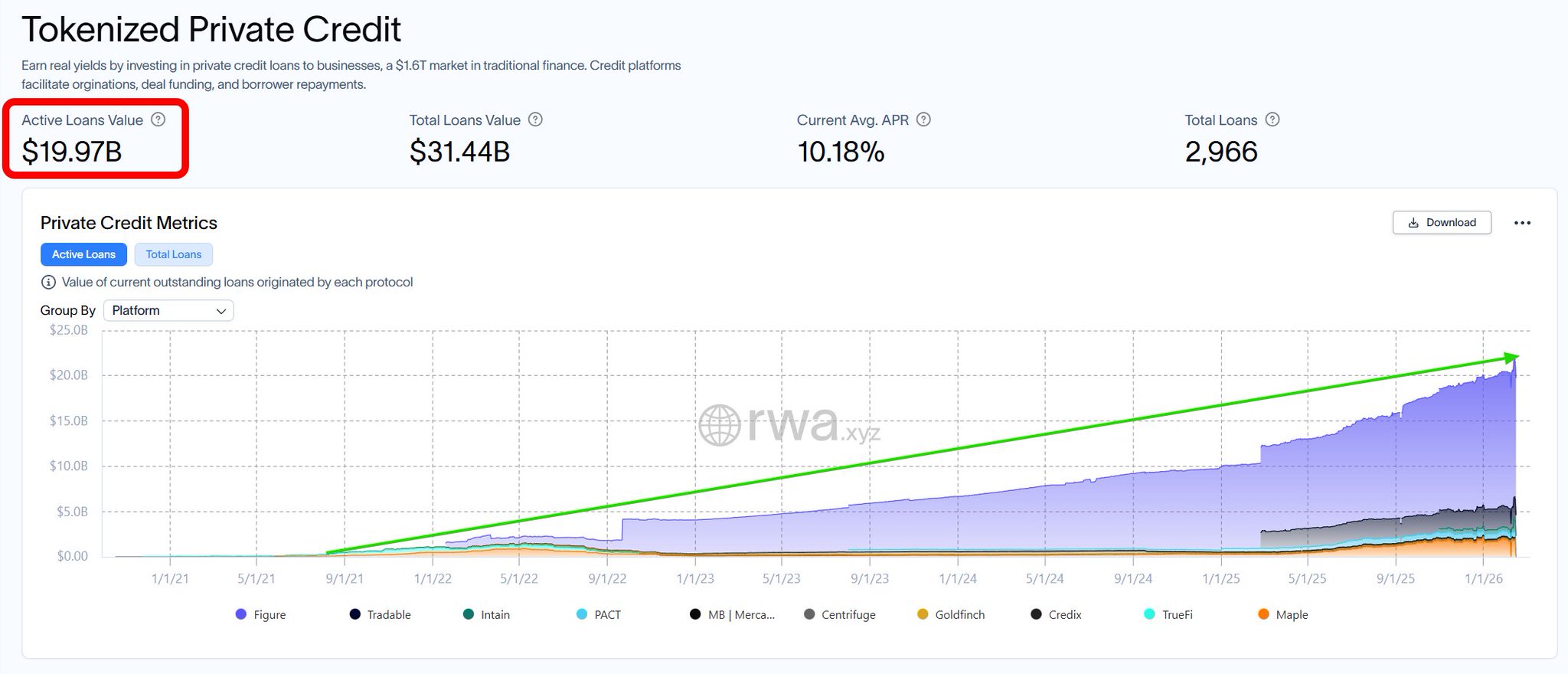Toggle Maple series in chart legend
Image resolution: width=1568 pixels, height=674 pixels.
click(x=1283, y=614)
